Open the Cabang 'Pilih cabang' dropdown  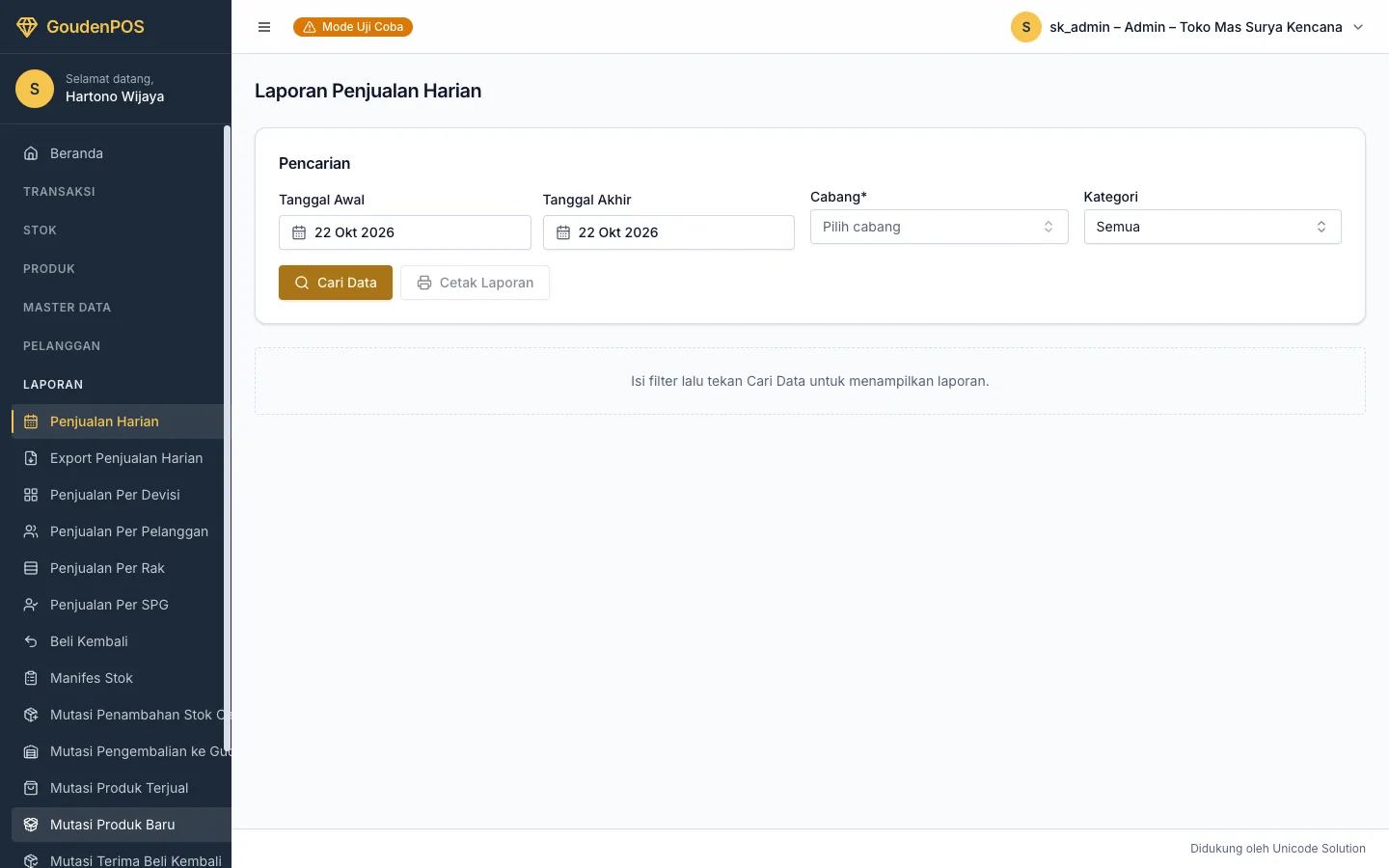pyautogui.click(x=939, y=227)
